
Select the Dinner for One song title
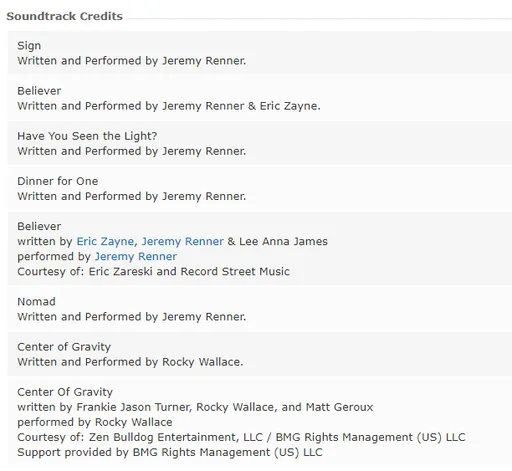click(58, 181)
